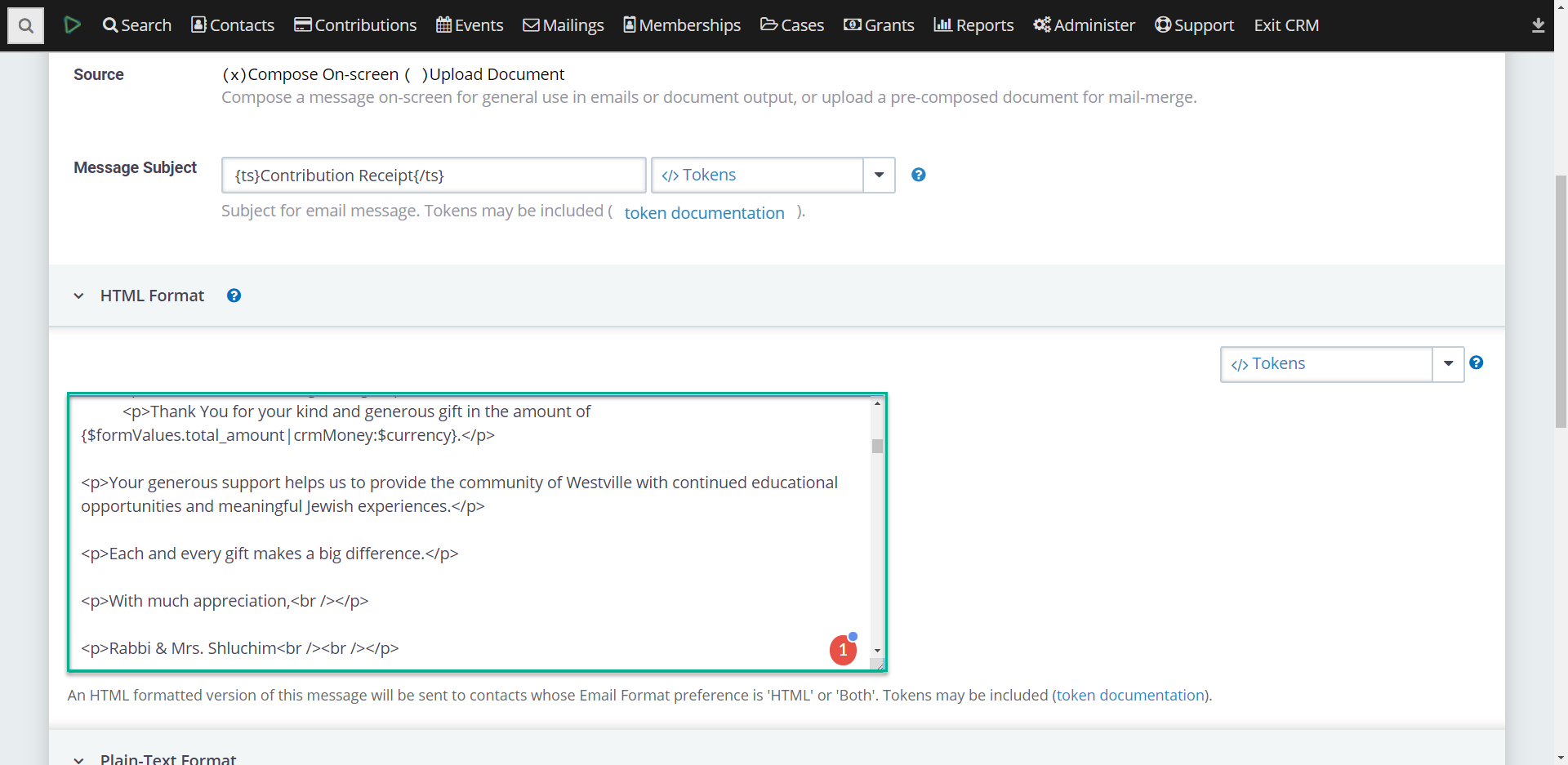Open the Cases menu

pyautogui.click(x=792, y=25)
